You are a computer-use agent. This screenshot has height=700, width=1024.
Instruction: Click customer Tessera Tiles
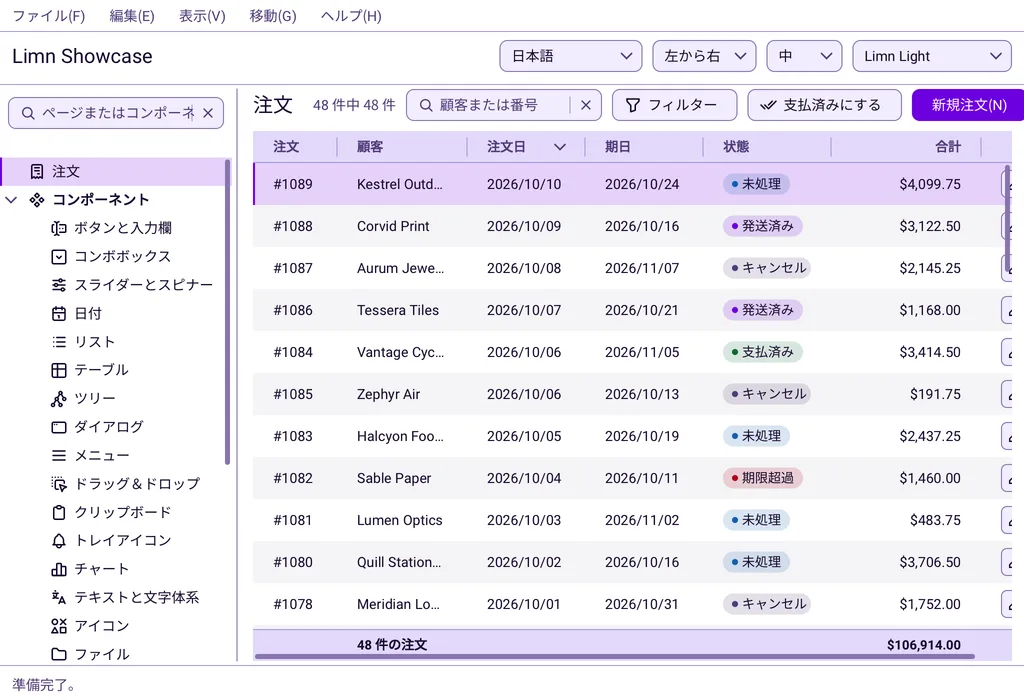398,310
